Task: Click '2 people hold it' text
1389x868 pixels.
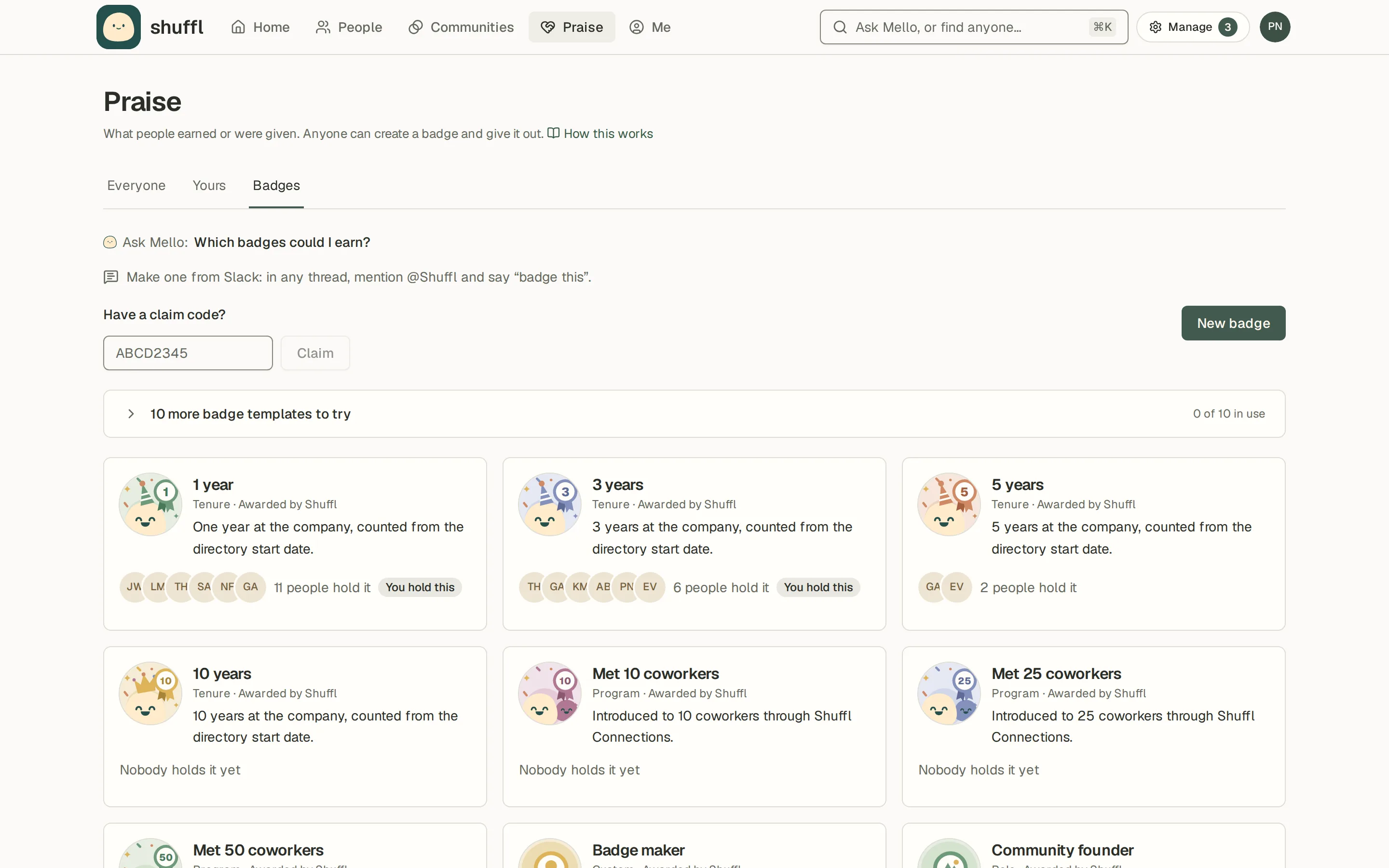Action: coord(1028,588)
